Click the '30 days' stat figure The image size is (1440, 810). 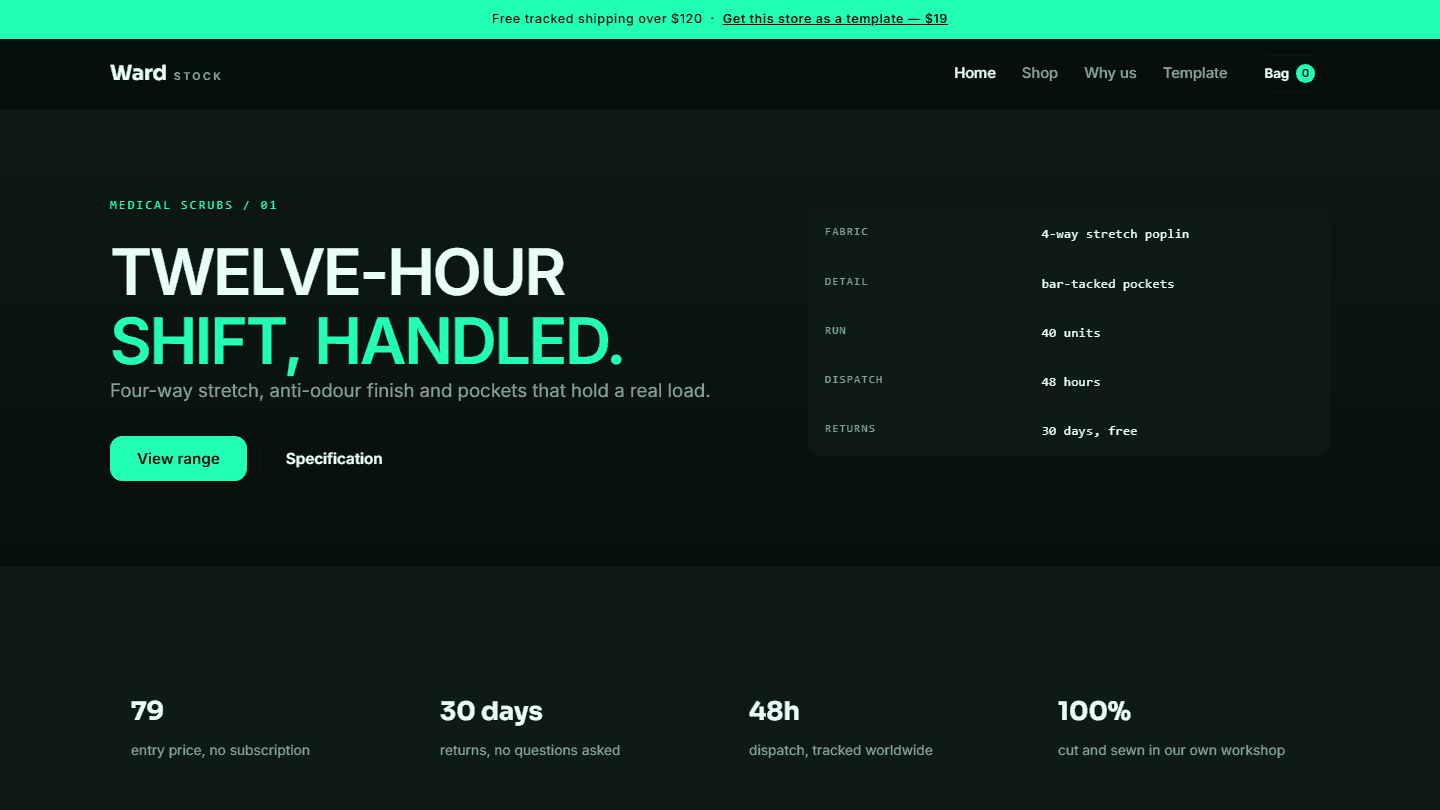click(491, 711)
